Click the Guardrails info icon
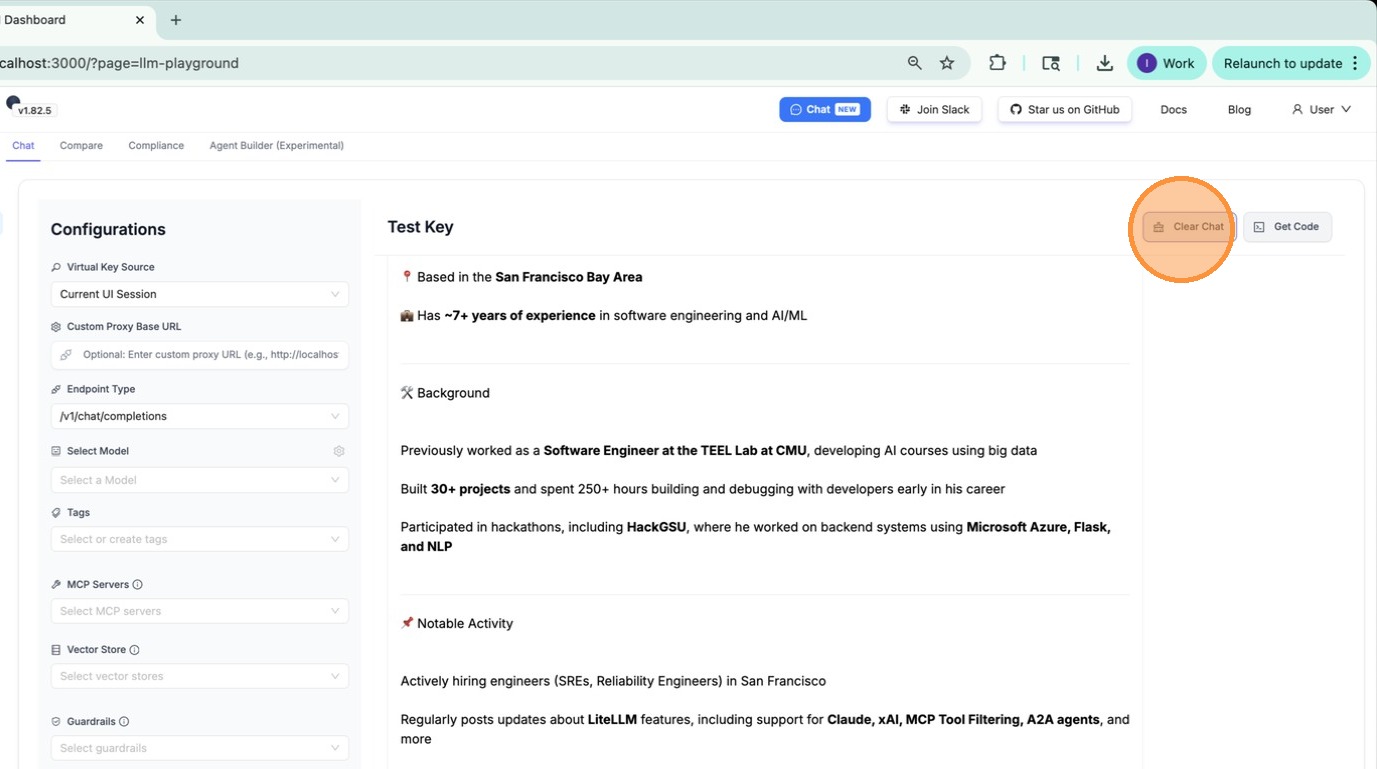 pyautogui.click(x=124, y=722)
